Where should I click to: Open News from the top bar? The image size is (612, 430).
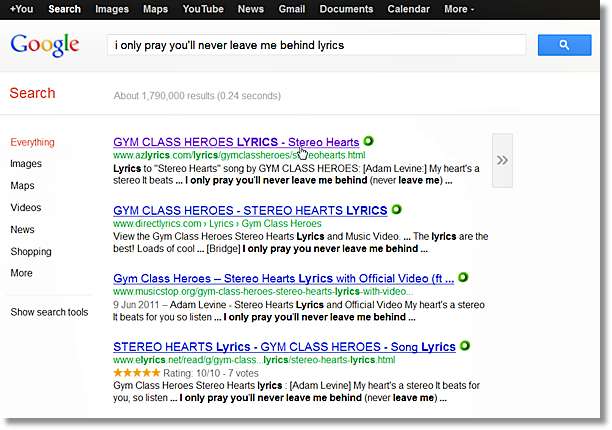coord(251,9)
